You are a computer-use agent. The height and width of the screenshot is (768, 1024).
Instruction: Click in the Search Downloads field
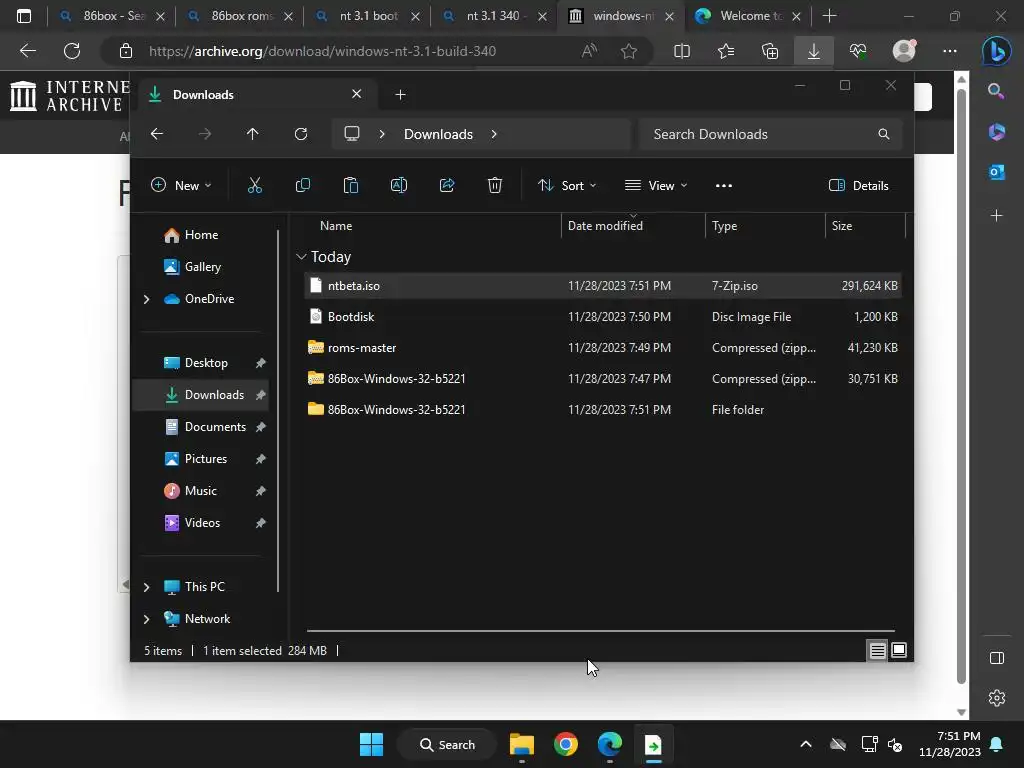coord(771,134)
